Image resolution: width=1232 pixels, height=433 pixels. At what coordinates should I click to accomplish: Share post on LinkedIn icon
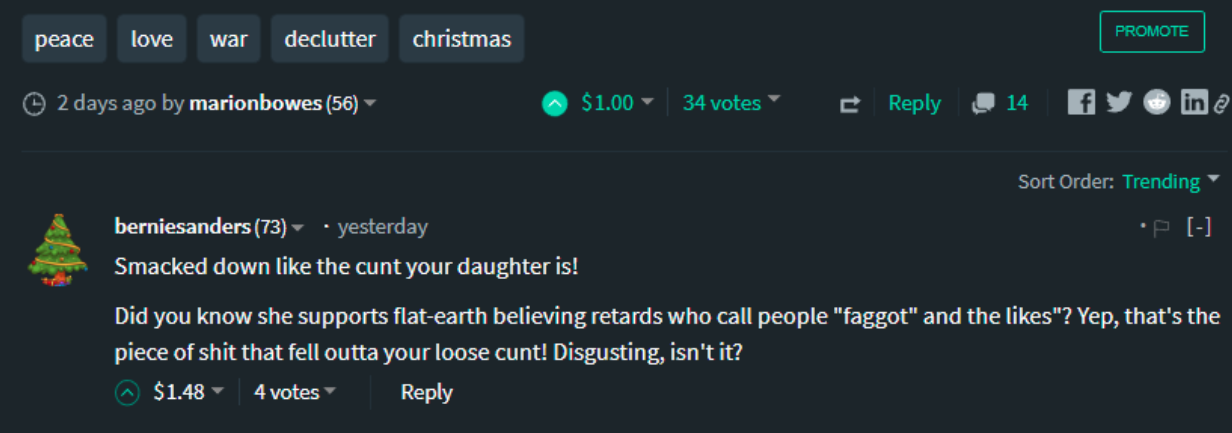point(1194,102)
